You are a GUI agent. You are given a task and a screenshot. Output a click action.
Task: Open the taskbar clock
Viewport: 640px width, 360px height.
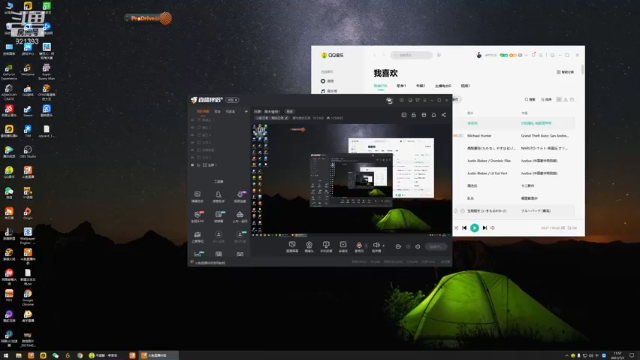pos(618,356)
